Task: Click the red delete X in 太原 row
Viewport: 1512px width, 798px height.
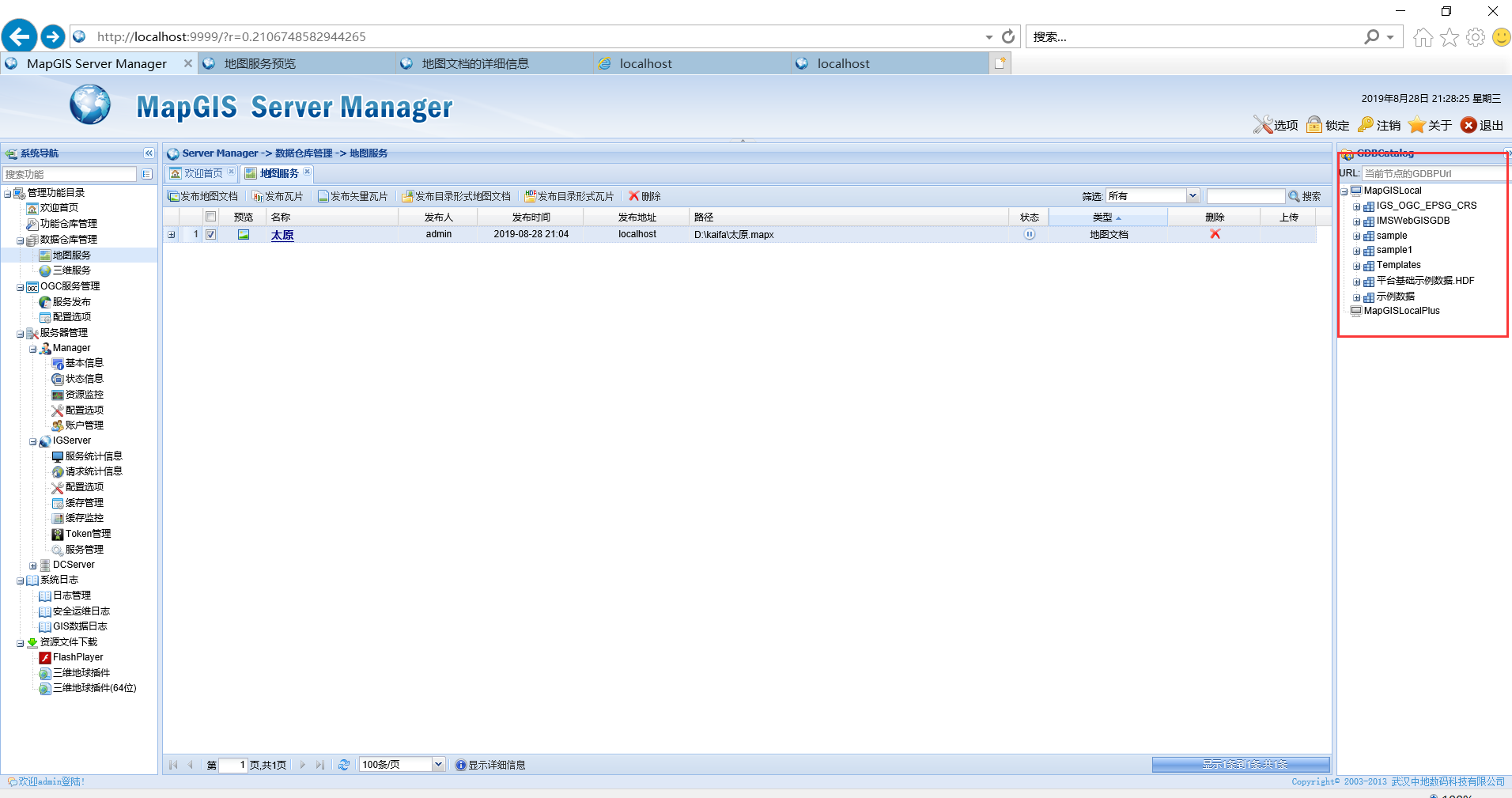Action: (x=1215, y=234)
